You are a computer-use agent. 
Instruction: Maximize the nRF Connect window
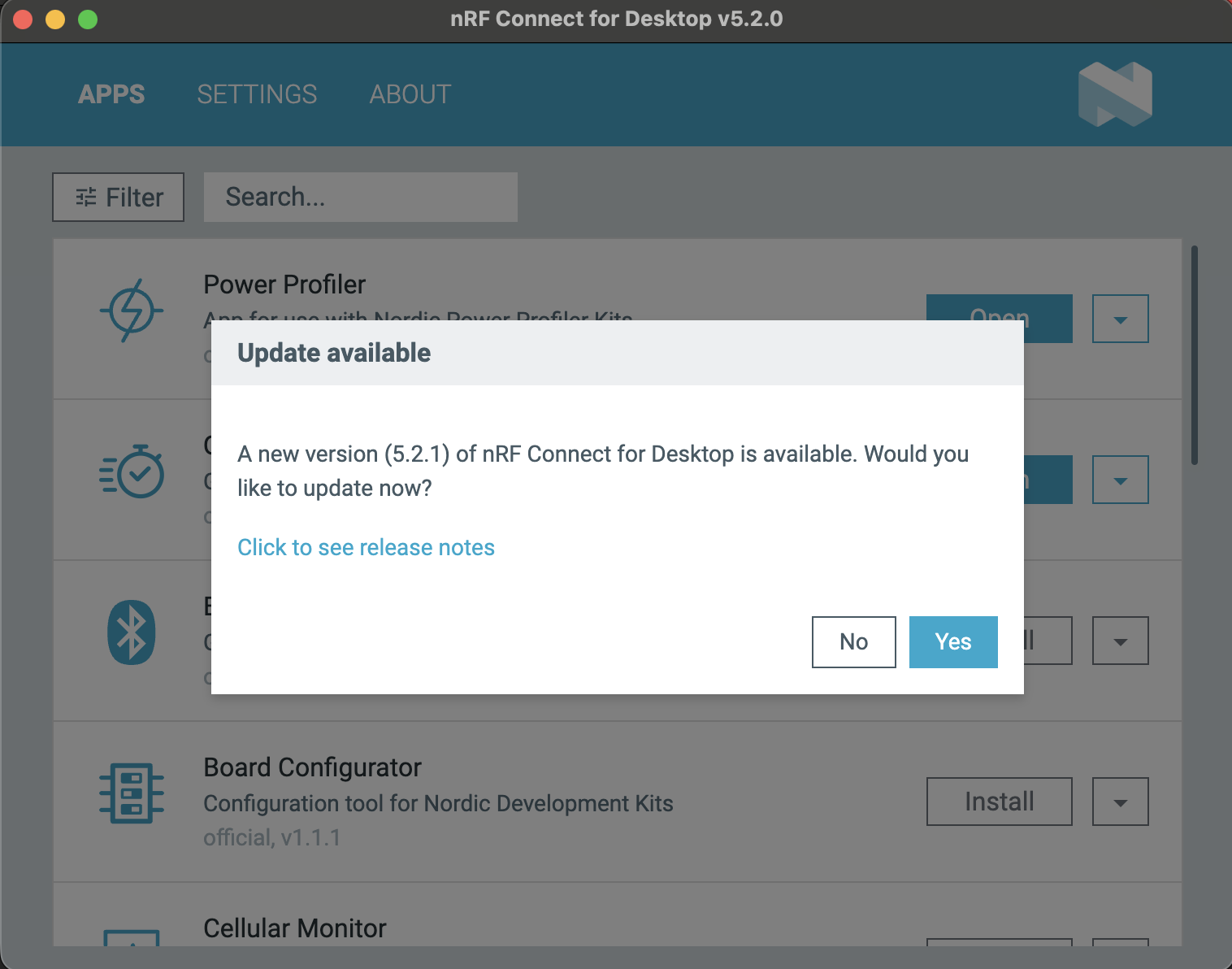(x=88, y=20)
